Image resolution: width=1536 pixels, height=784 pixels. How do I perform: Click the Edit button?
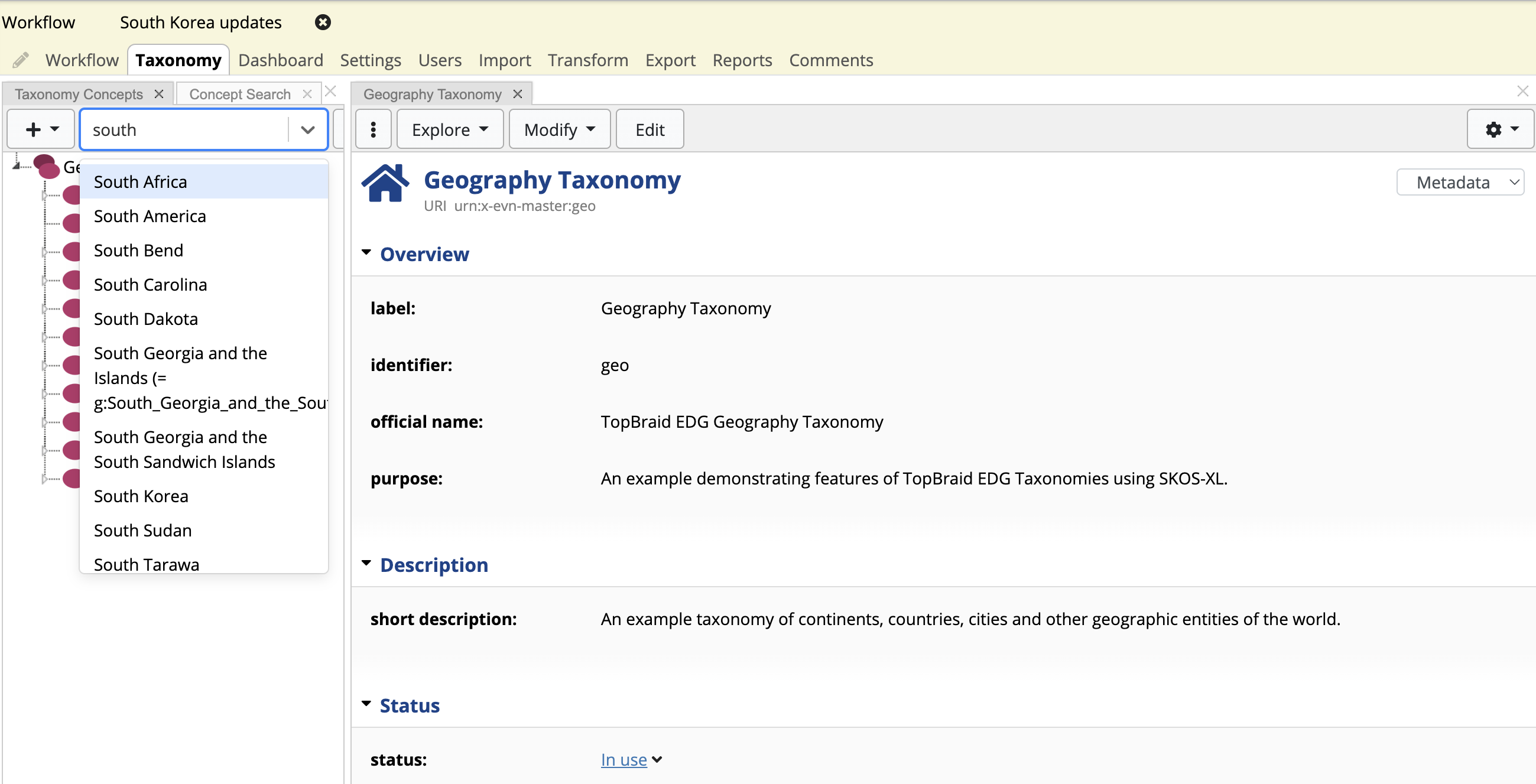pyautogui.click(x=650, y=129)
